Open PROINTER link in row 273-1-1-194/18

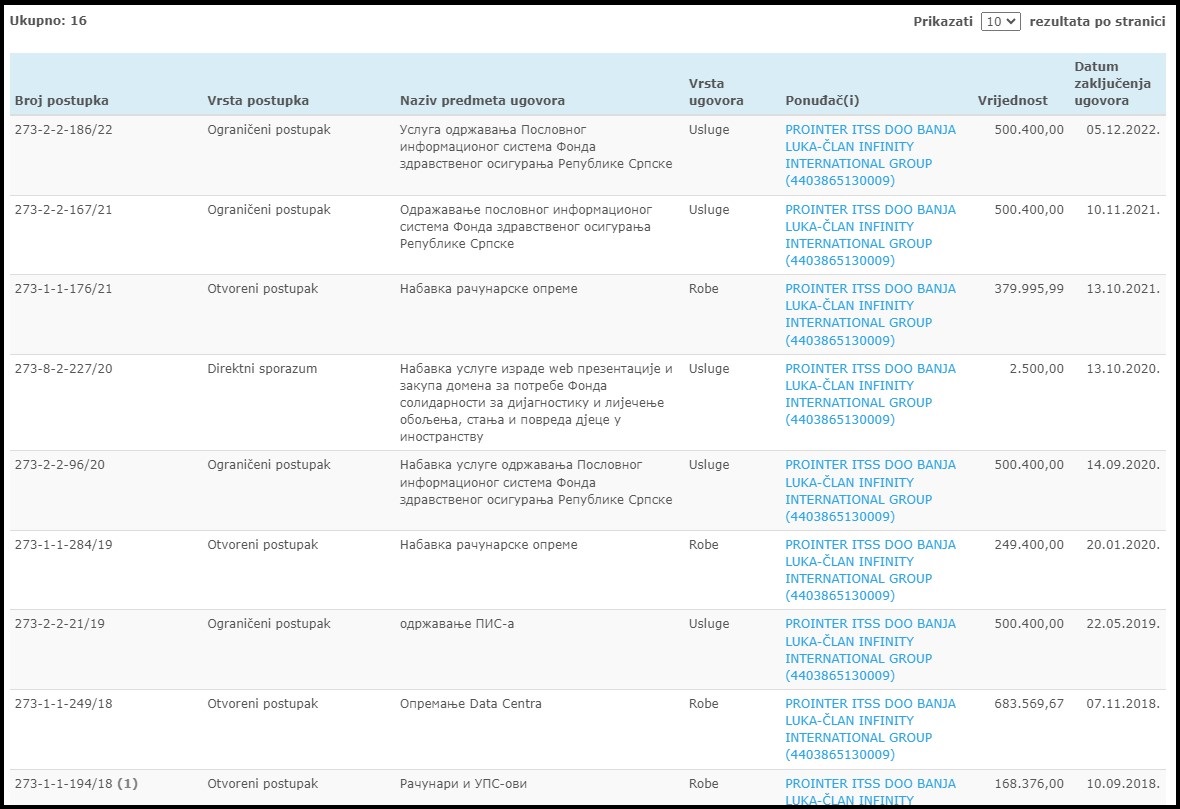(x=871, y=792)
